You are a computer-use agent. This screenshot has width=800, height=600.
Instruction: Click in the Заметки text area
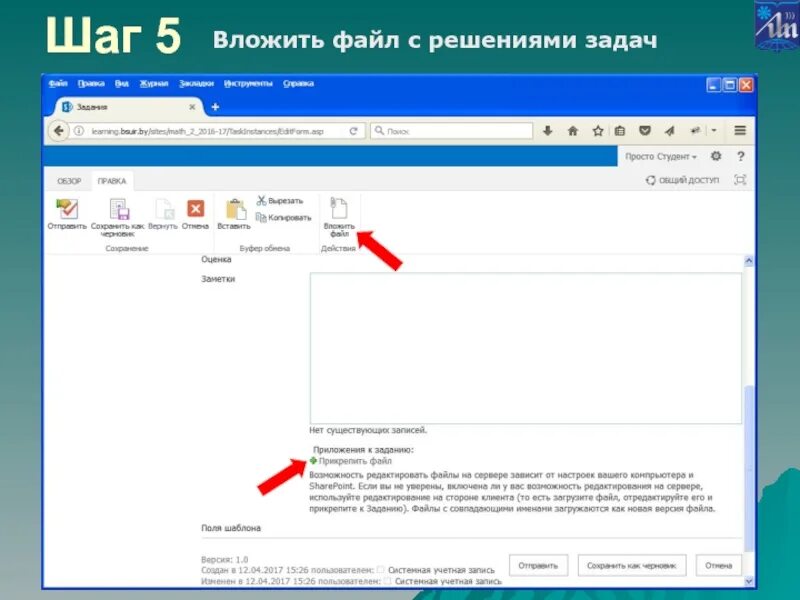pyautogui.click(x=526, y=348)
